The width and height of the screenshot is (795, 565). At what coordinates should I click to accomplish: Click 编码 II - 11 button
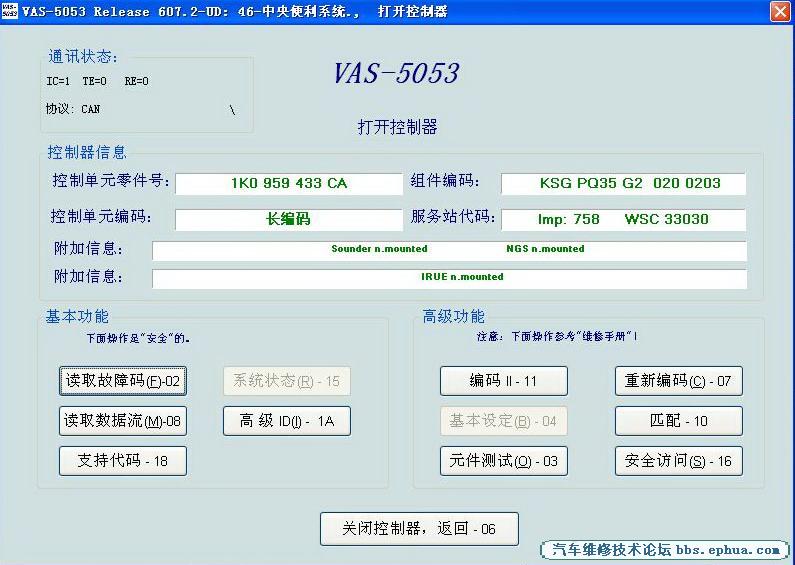point(503,381)
